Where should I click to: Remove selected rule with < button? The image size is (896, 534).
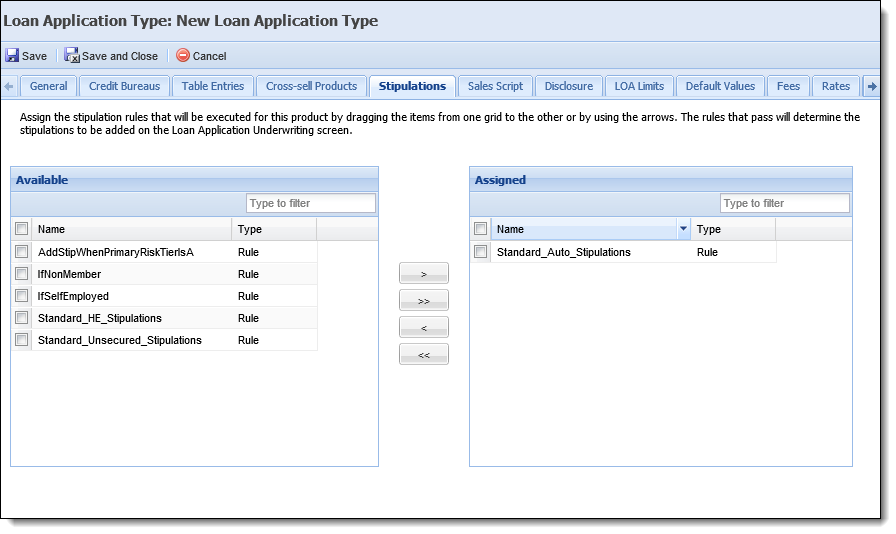[423, 327]
